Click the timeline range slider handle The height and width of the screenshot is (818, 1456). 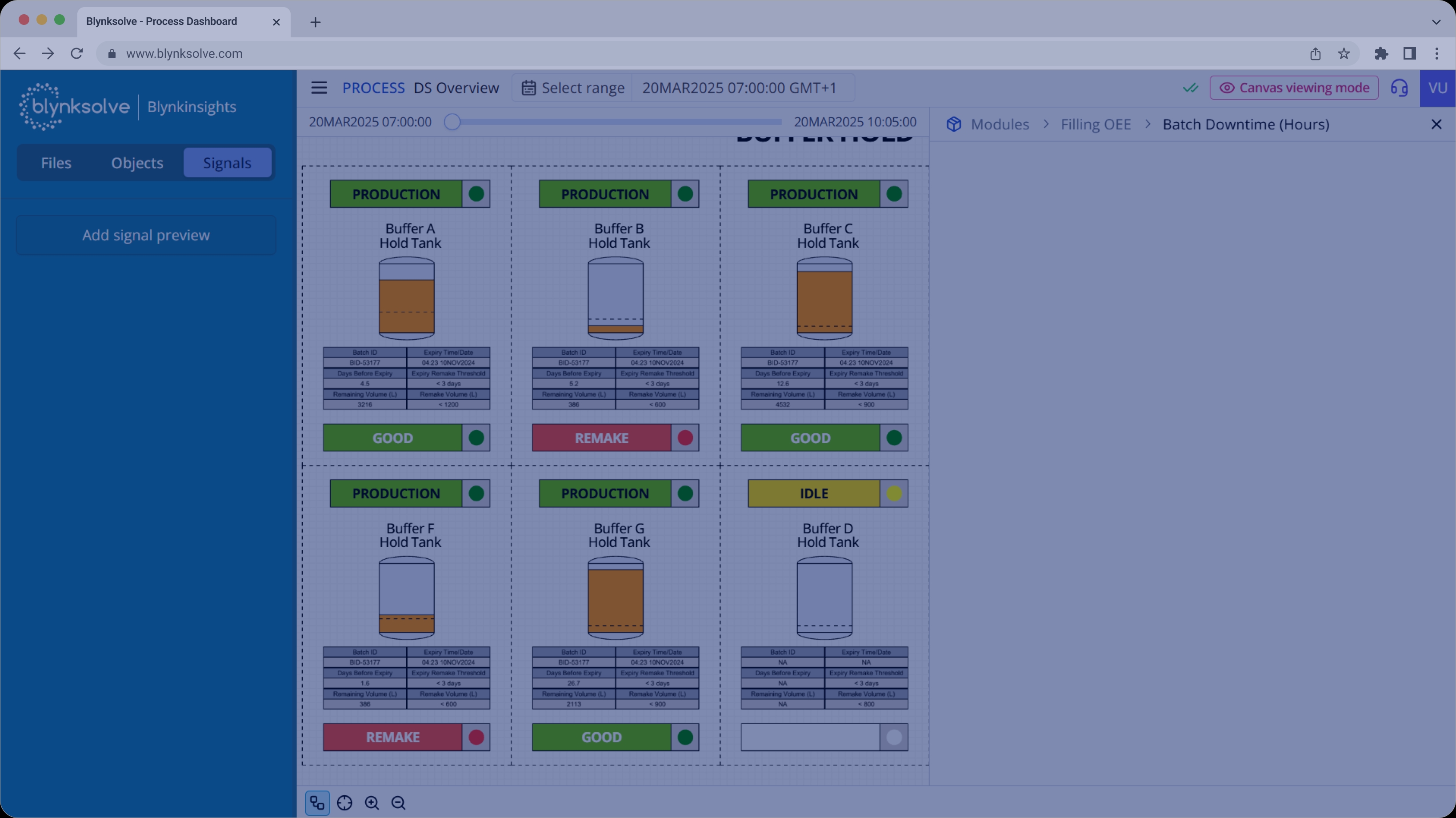click(x=452, y=122)
